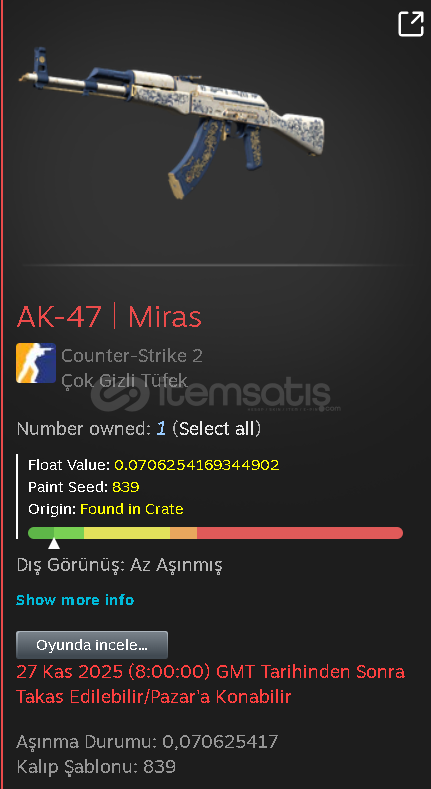The width and height of the screenshot is (431, 789).
Task: Click the white float marker triangle
Action: pos(54,544)
